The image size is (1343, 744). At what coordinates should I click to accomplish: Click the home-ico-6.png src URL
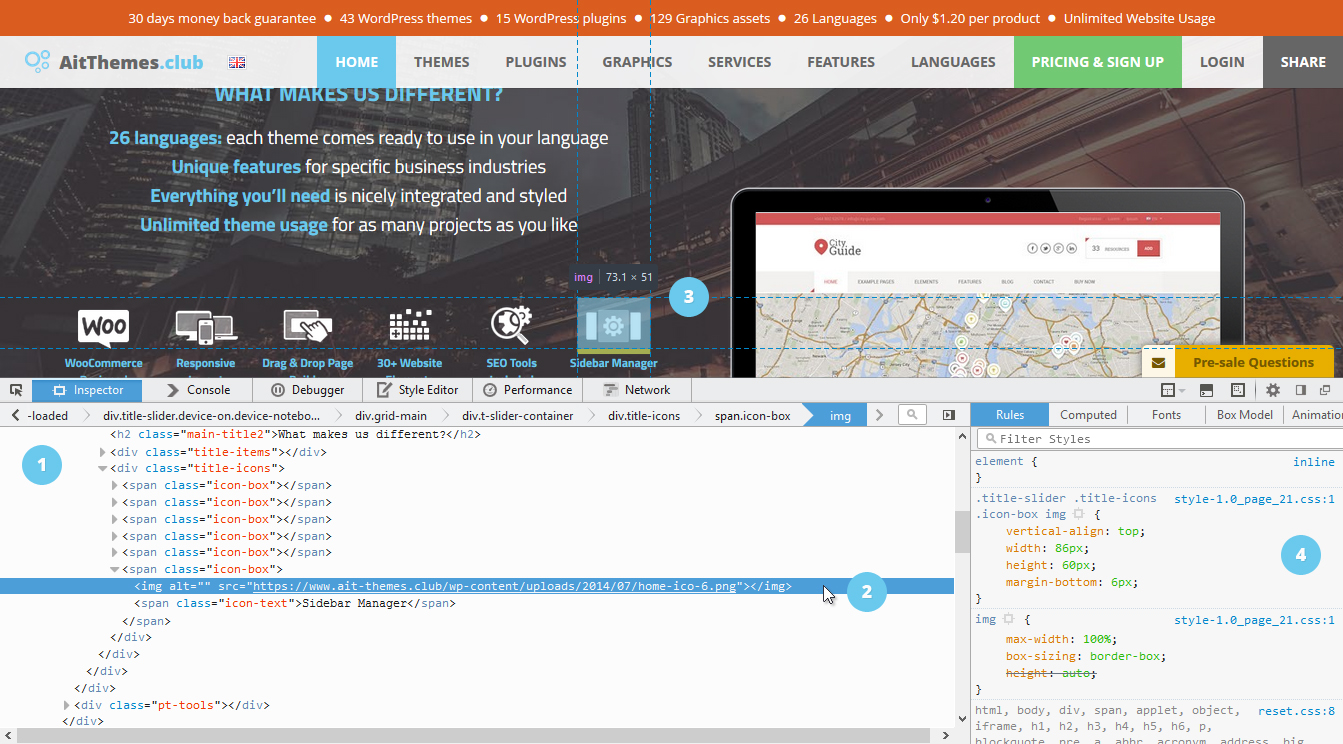[494, 587]
